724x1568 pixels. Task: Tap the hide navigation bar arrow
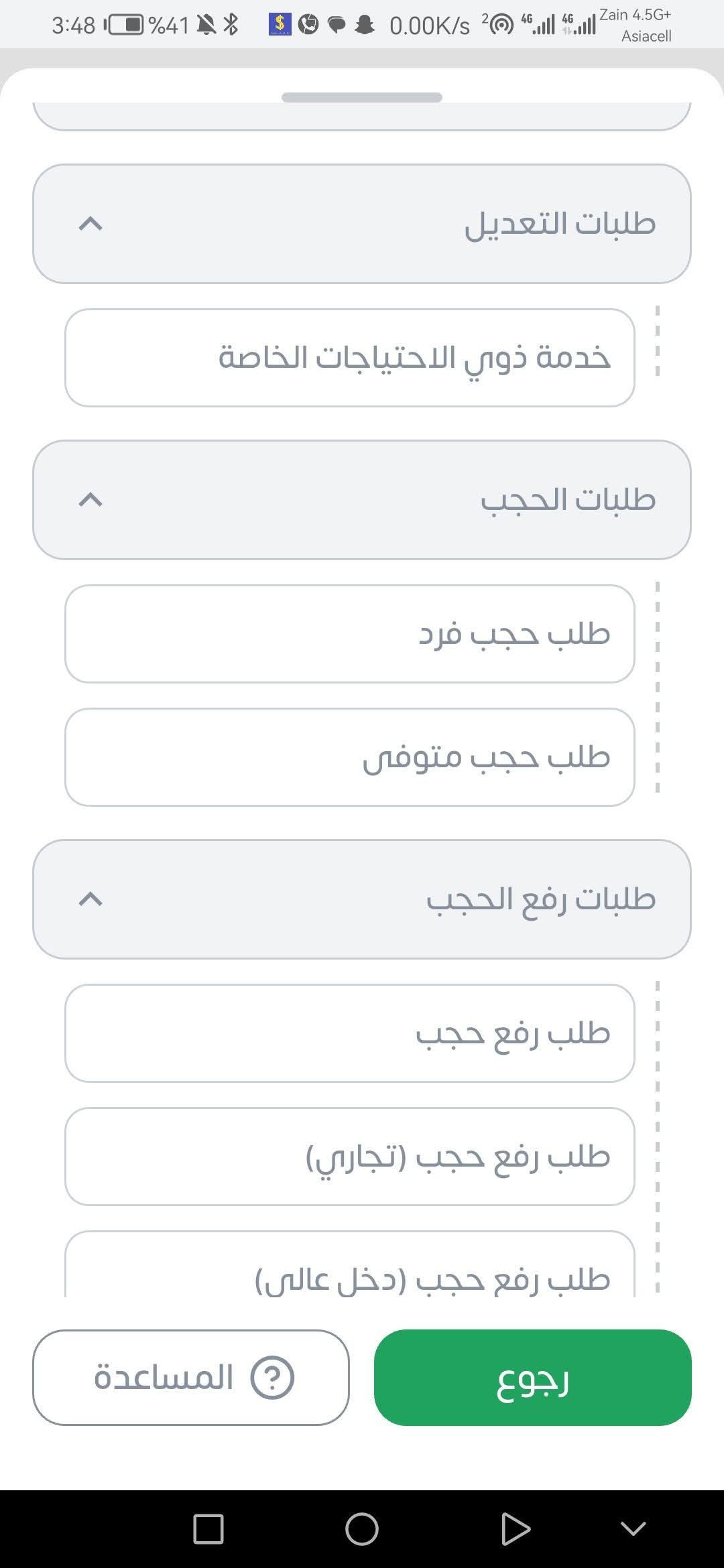click(x=633, y=1528)
